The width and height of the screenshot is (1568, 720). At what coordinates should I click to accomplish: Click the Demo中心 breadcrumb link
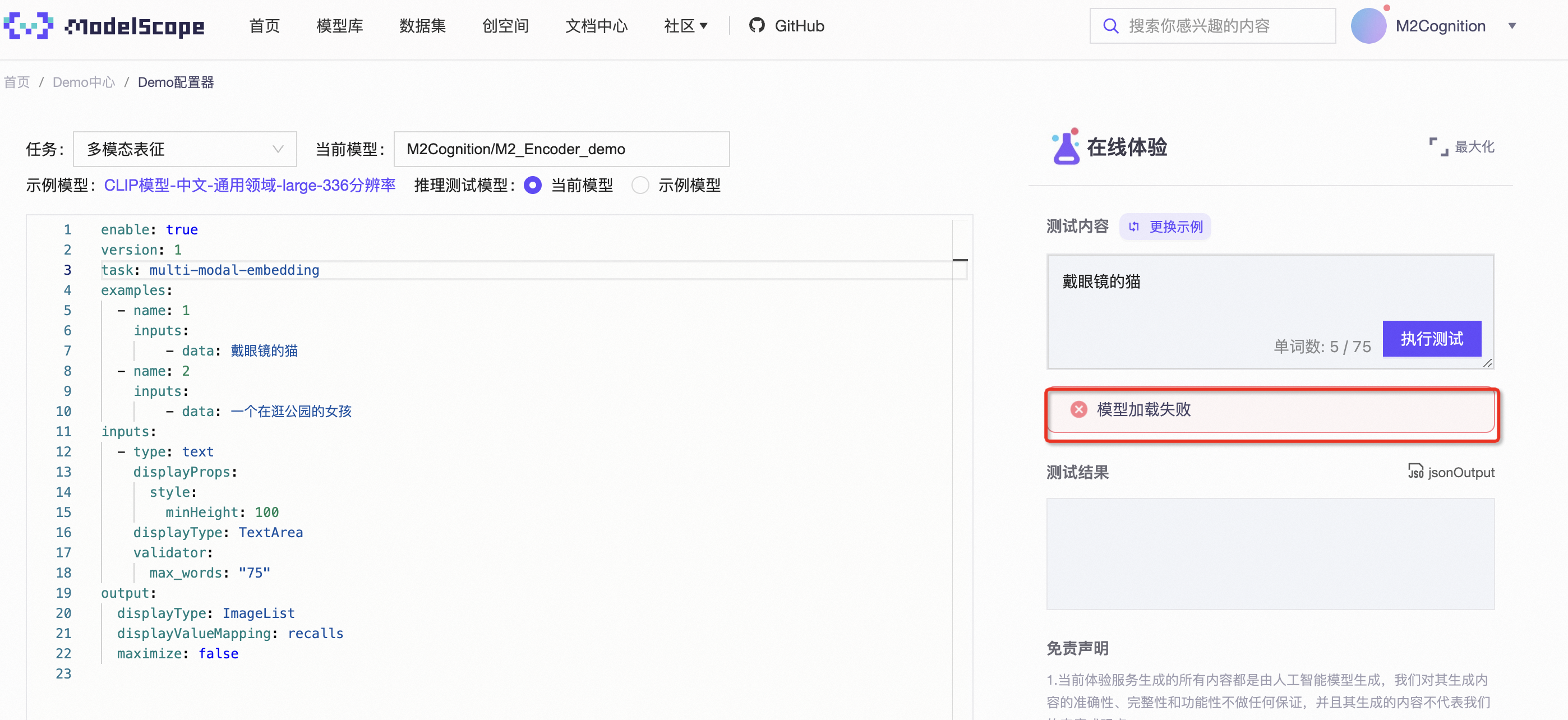tap(84, 82)
